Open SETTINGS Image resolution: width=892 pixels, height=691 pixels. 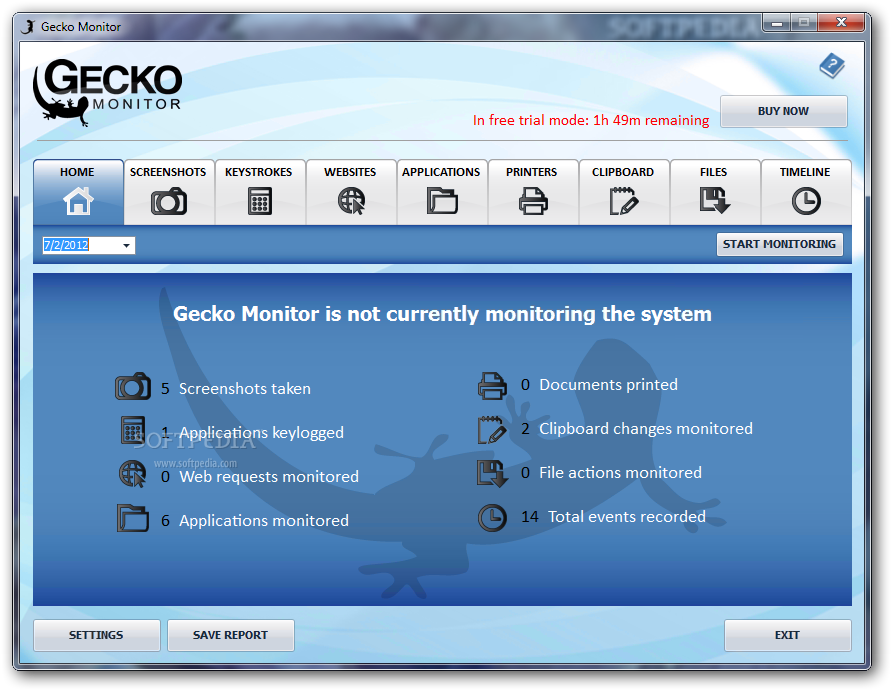97,635
